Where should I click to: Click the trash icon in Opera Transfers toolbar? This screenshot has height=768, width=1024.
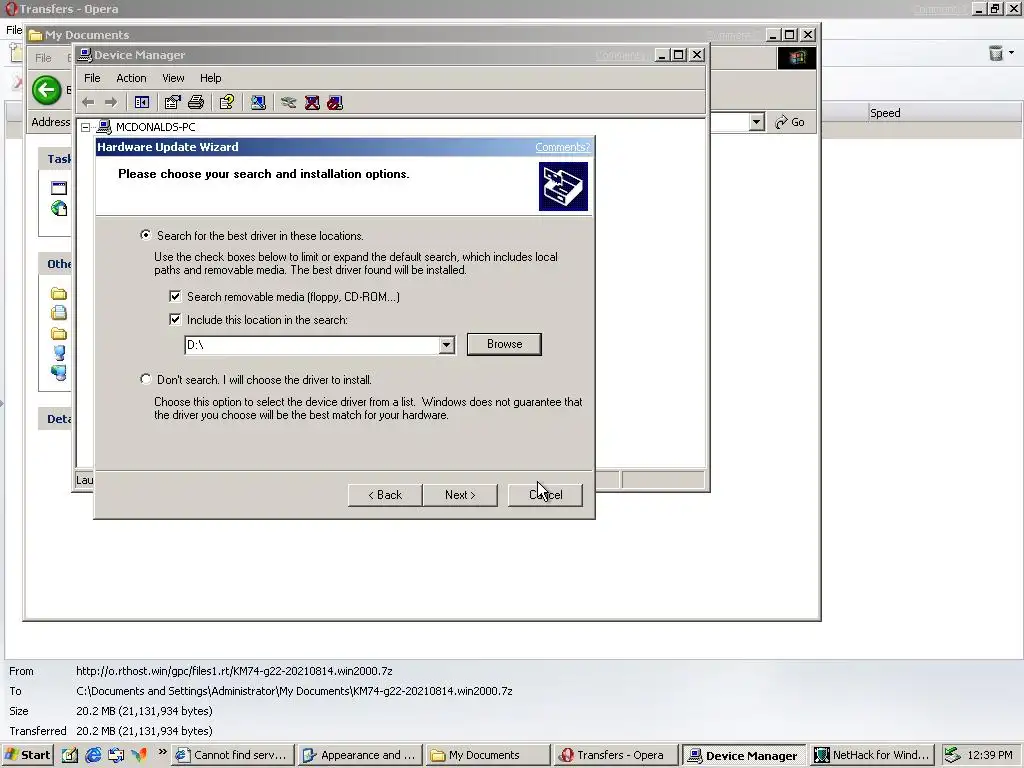point(995,53)
